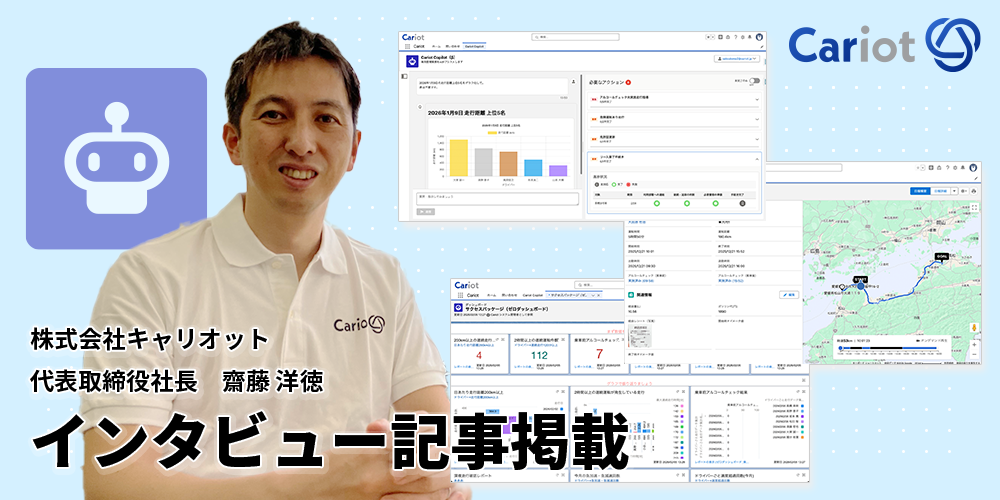The height and width of the screenshot is (500, 1000).
Task: Click search field in Copilot window header
Action: [x=575, y=37]
